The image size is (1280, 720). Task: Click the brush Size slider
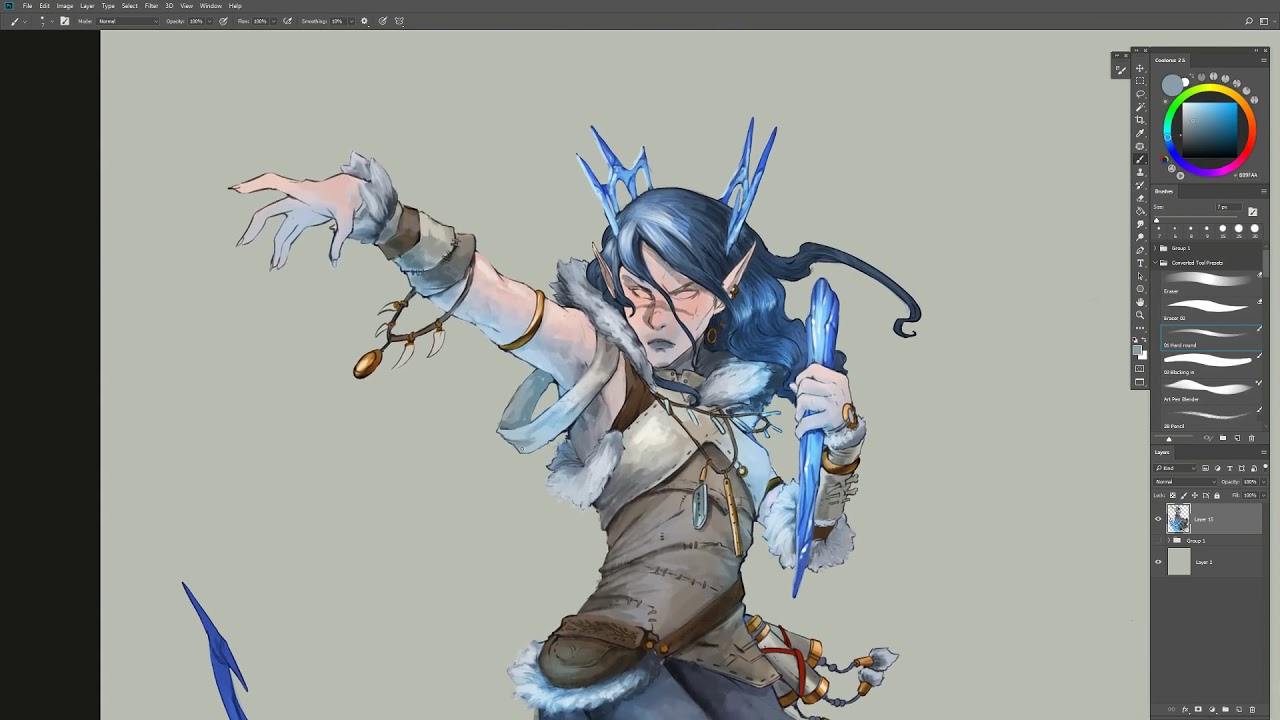click(x=1196, y=220)
